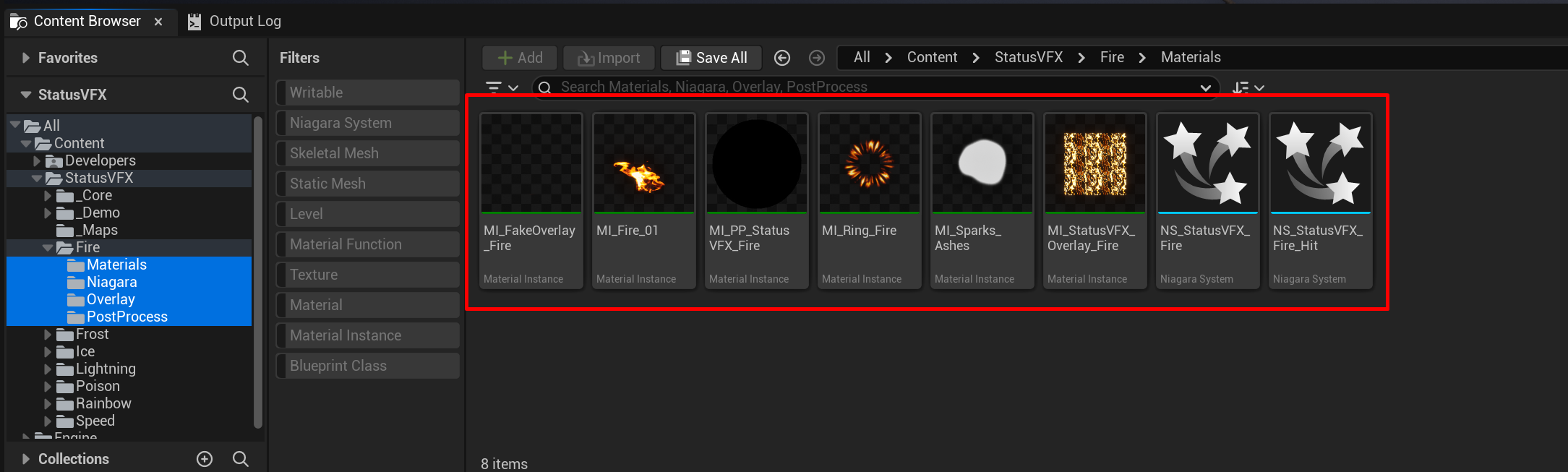Viewport: 1568px width, 472px height.
Task: Click the search icon in Favorites header
Action: point(240,58)
